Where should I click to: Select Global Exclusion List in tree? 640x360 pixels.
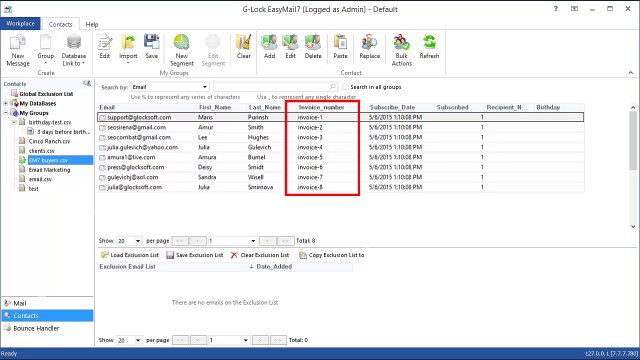(x=46, y=94)
